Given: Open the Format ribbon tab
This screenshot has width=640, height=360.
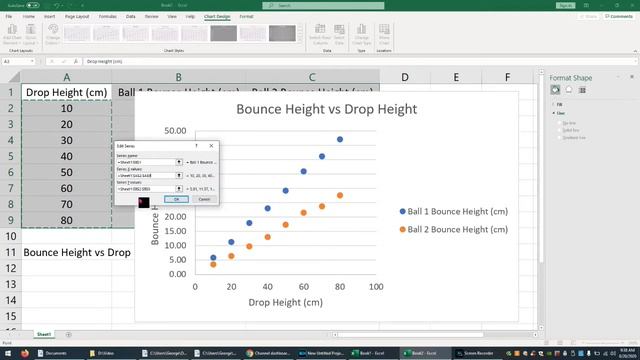Looking at the screenshot, I should pyautogui.click(x=246, y=16).
